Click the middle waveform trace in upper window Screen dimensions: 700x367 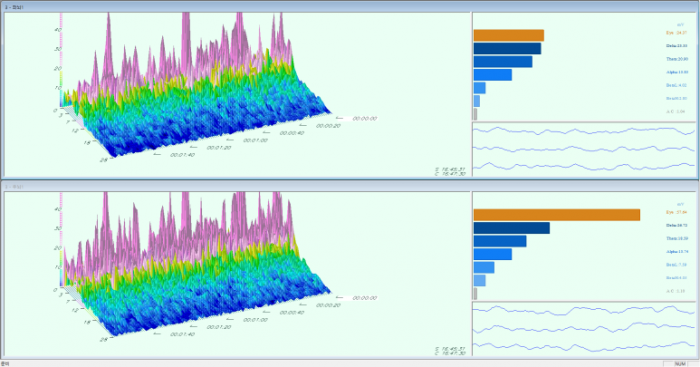point(584,149)
